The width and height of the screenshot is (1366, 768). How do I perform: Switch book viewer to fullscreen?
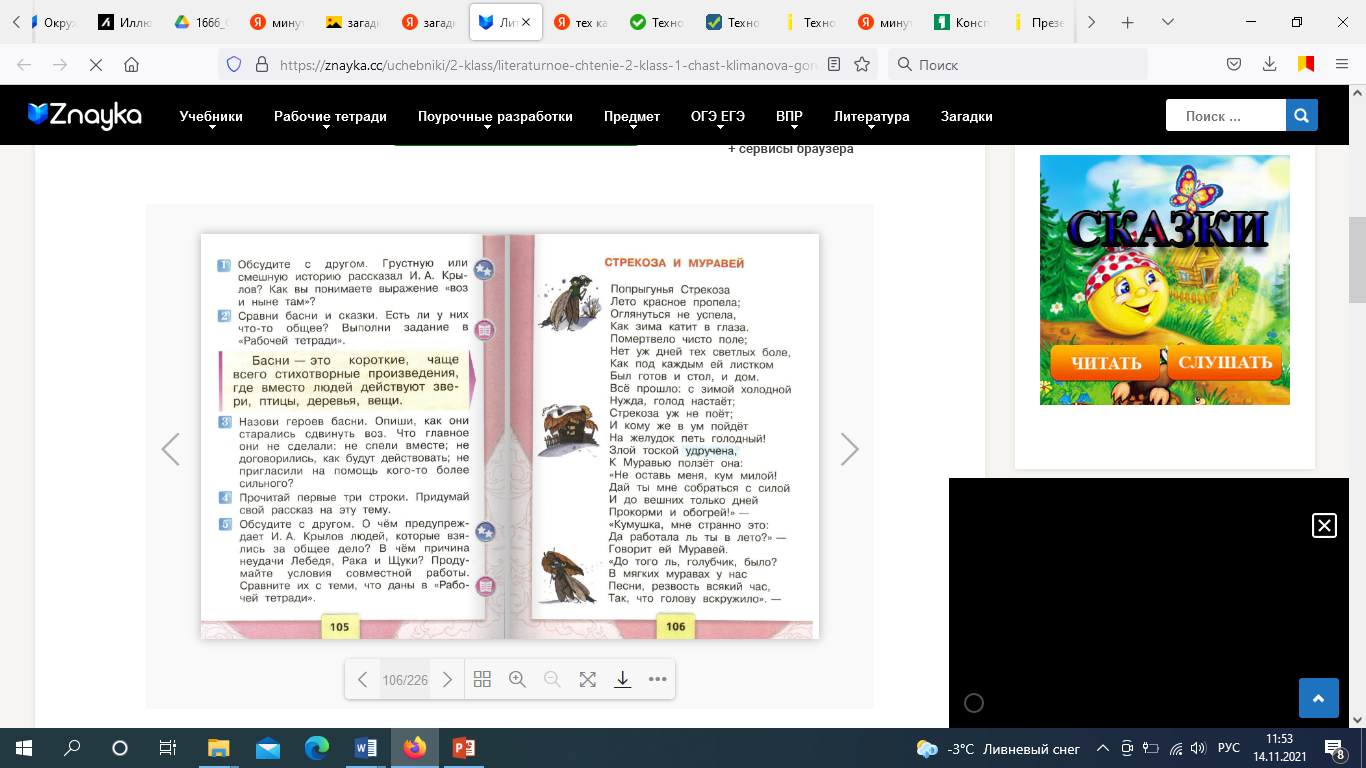tap(587, 680)
